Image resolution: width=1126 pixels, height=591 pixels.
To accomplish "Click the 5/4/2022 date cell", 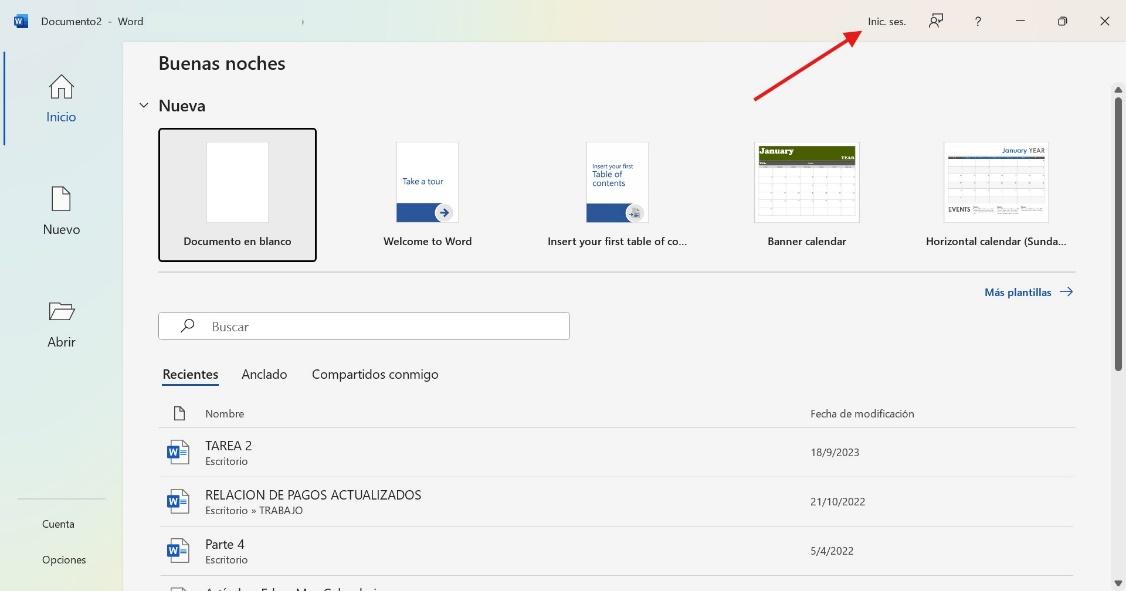I will 832,552.
